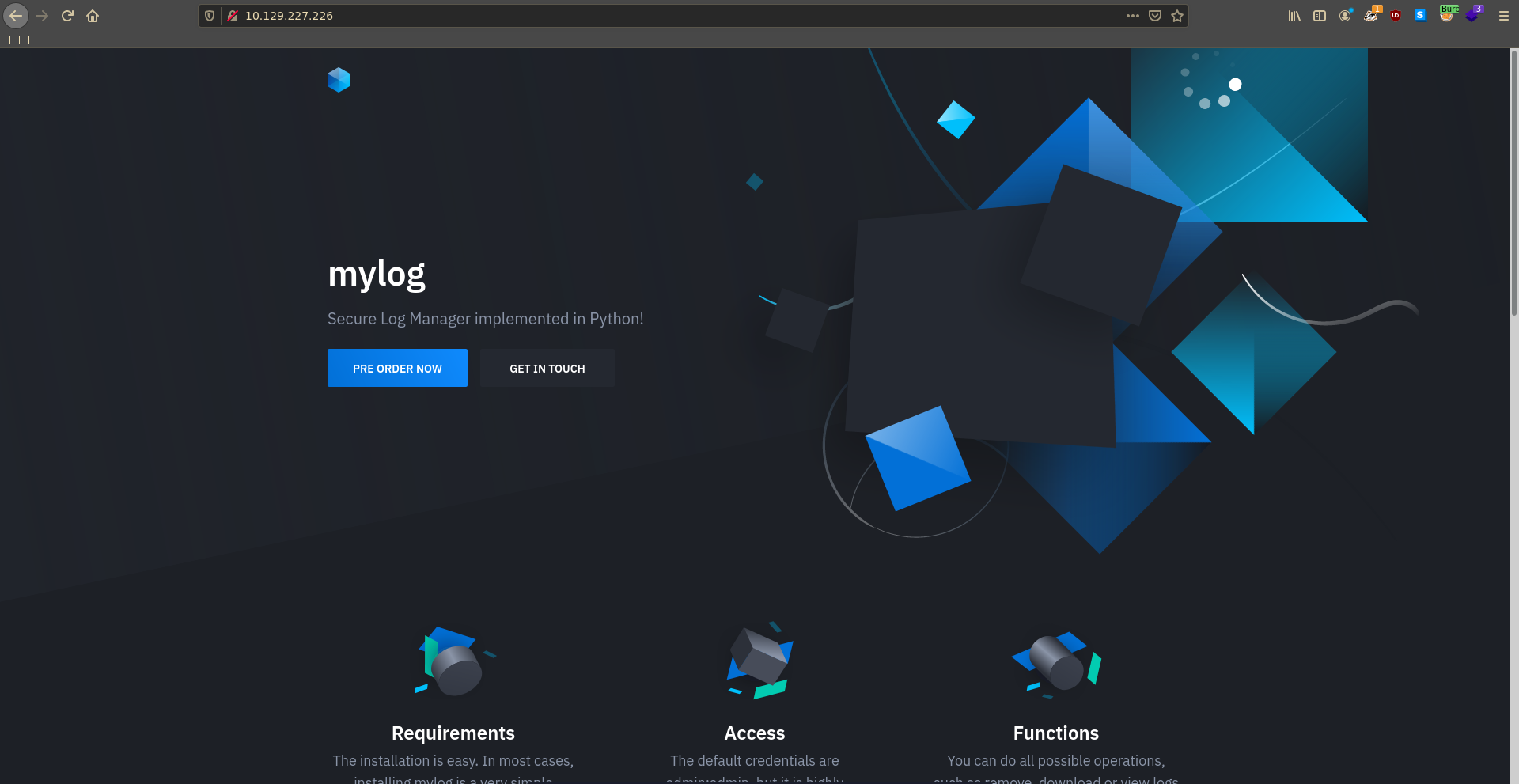Bookmark this page with the star
1519x784 pixels.
(x=1177, y=16)
